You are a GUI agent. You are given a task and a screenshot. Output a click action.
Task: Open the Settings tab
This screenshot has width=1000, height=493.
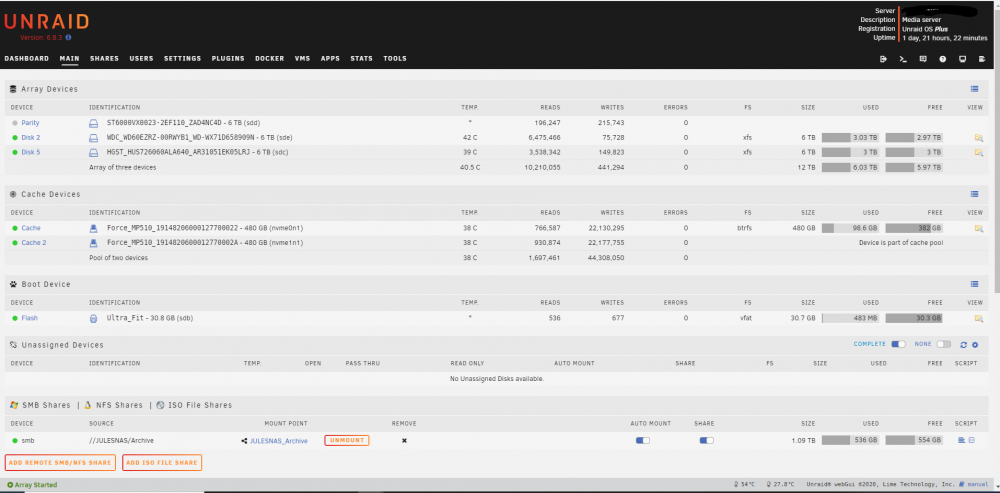pyautogui.click(x=182, y=59)
